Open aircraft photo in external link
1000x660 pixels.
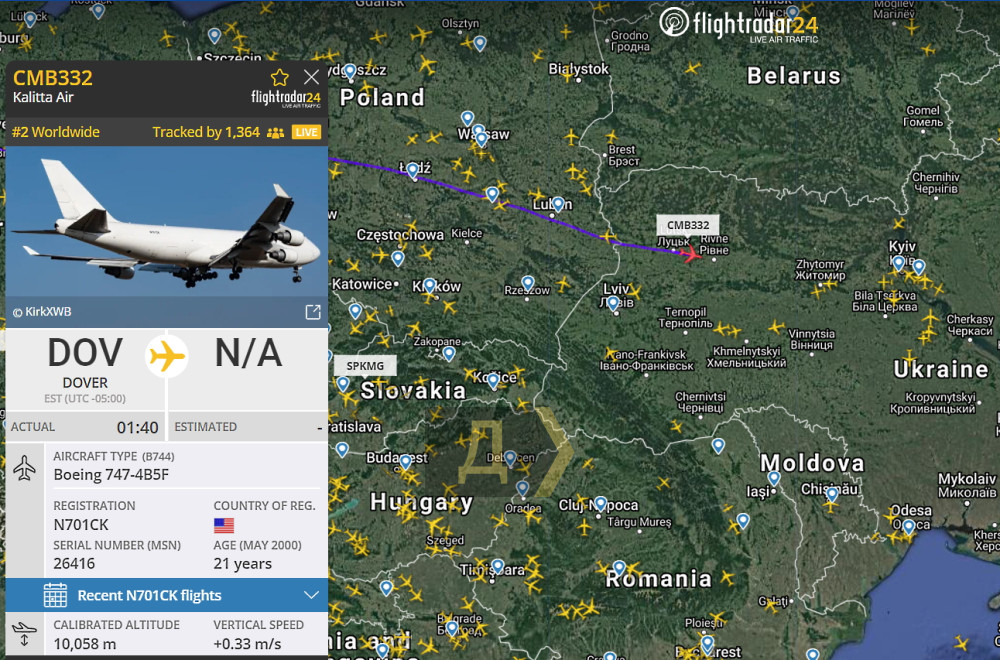312,312
